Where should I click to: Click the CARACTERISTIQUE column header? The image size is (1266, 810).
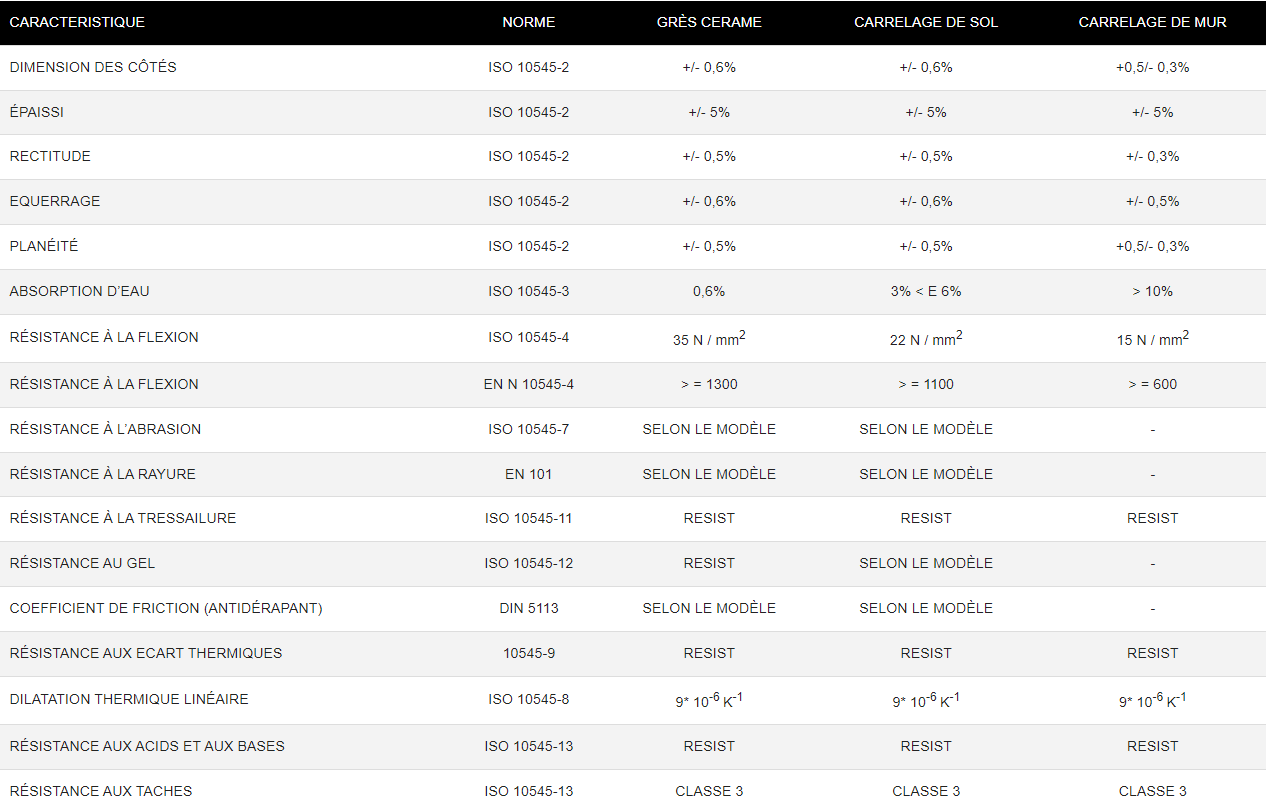coord(77,22)
